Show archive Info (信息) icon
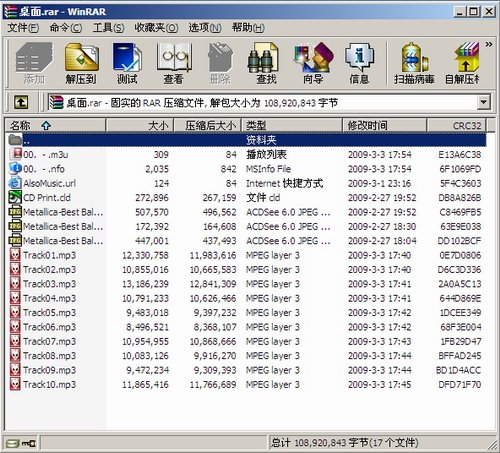The width and height of the screenshot is (500, 453). click(359, 57)
